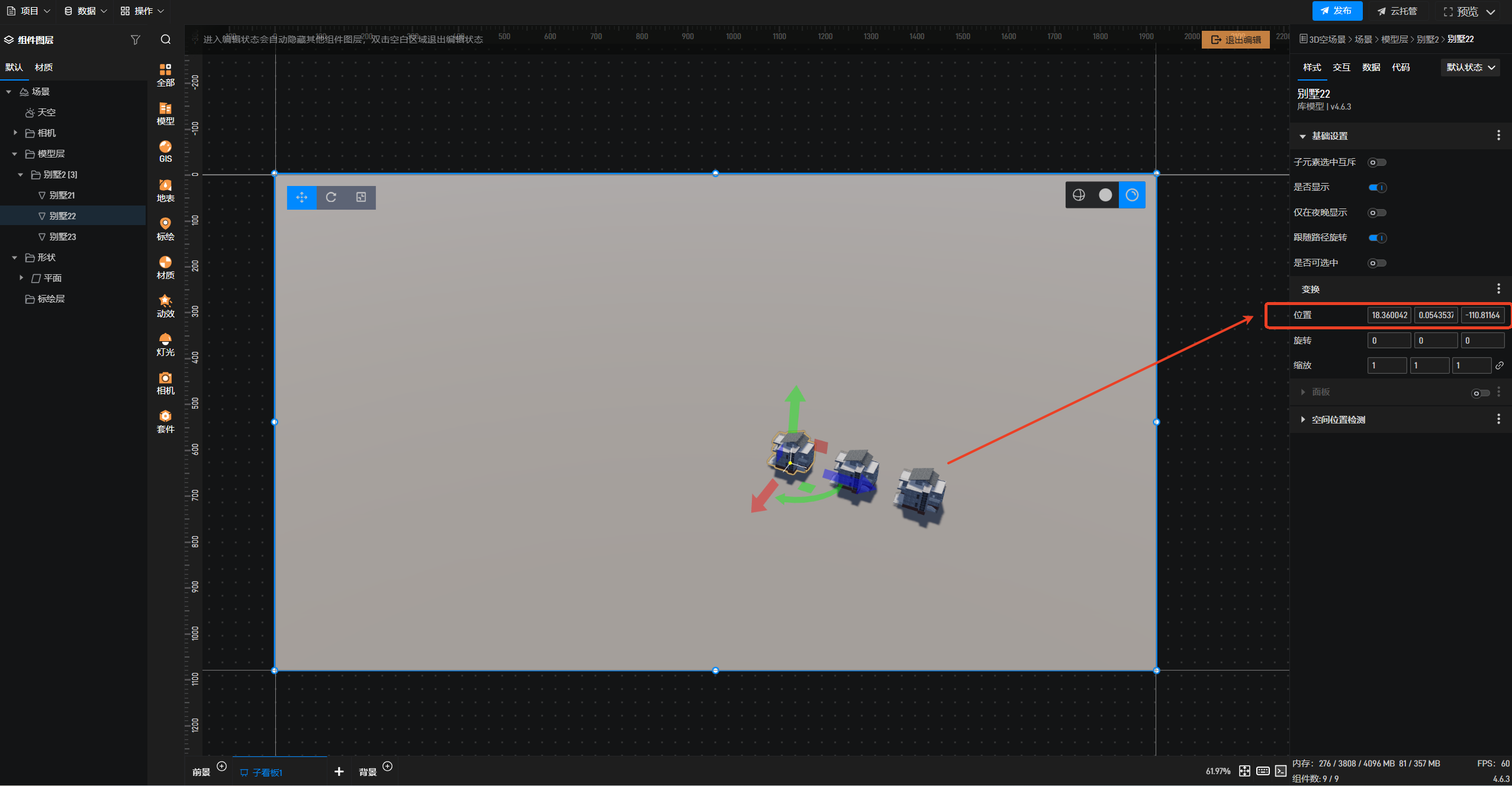Collapse the 模型层 tree folder
Viewport: 1512px width, 786px height.
[15, 154]
